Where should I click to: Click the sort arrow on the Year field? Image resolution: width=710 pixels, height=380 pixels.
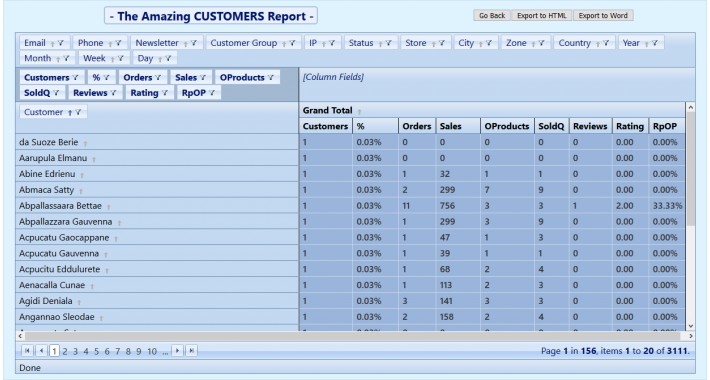point(646,44)
